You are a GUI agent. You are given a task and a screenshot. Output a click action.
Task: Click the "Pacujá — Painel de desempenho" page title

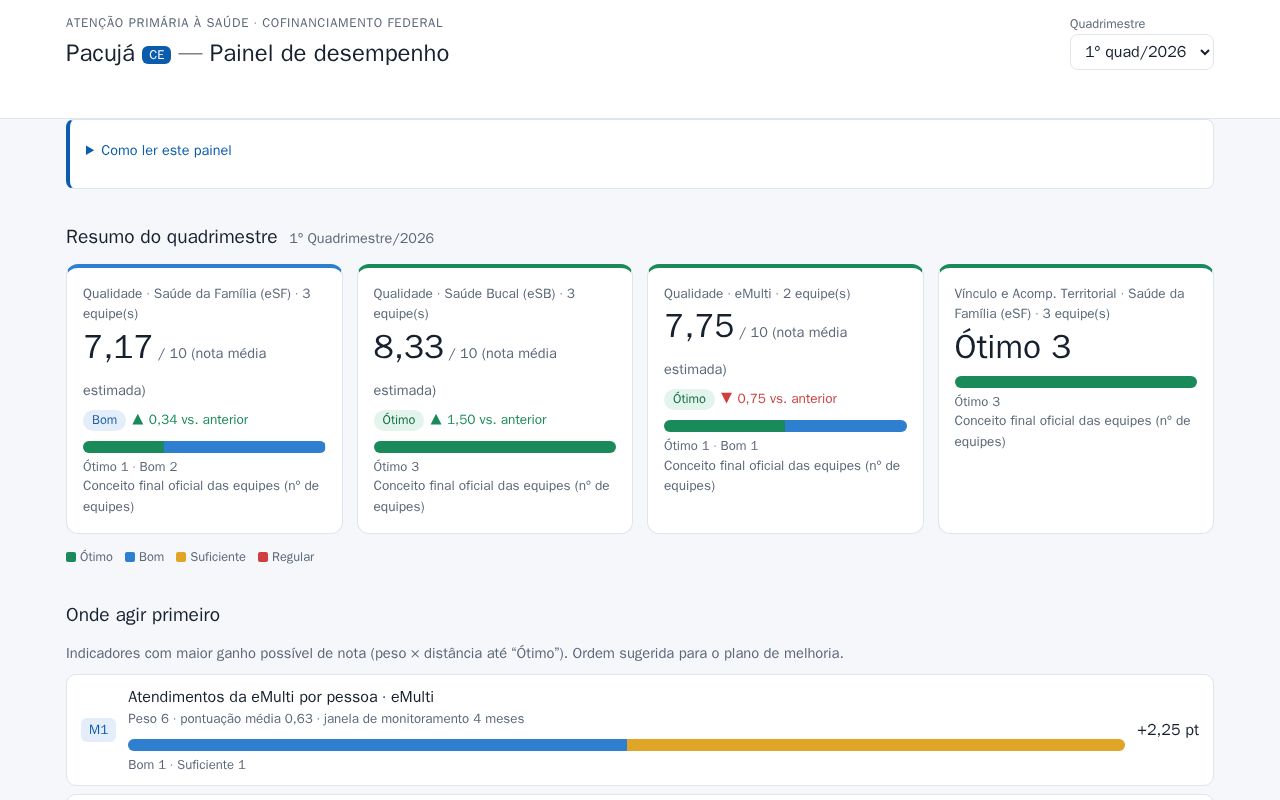[258, 54]
